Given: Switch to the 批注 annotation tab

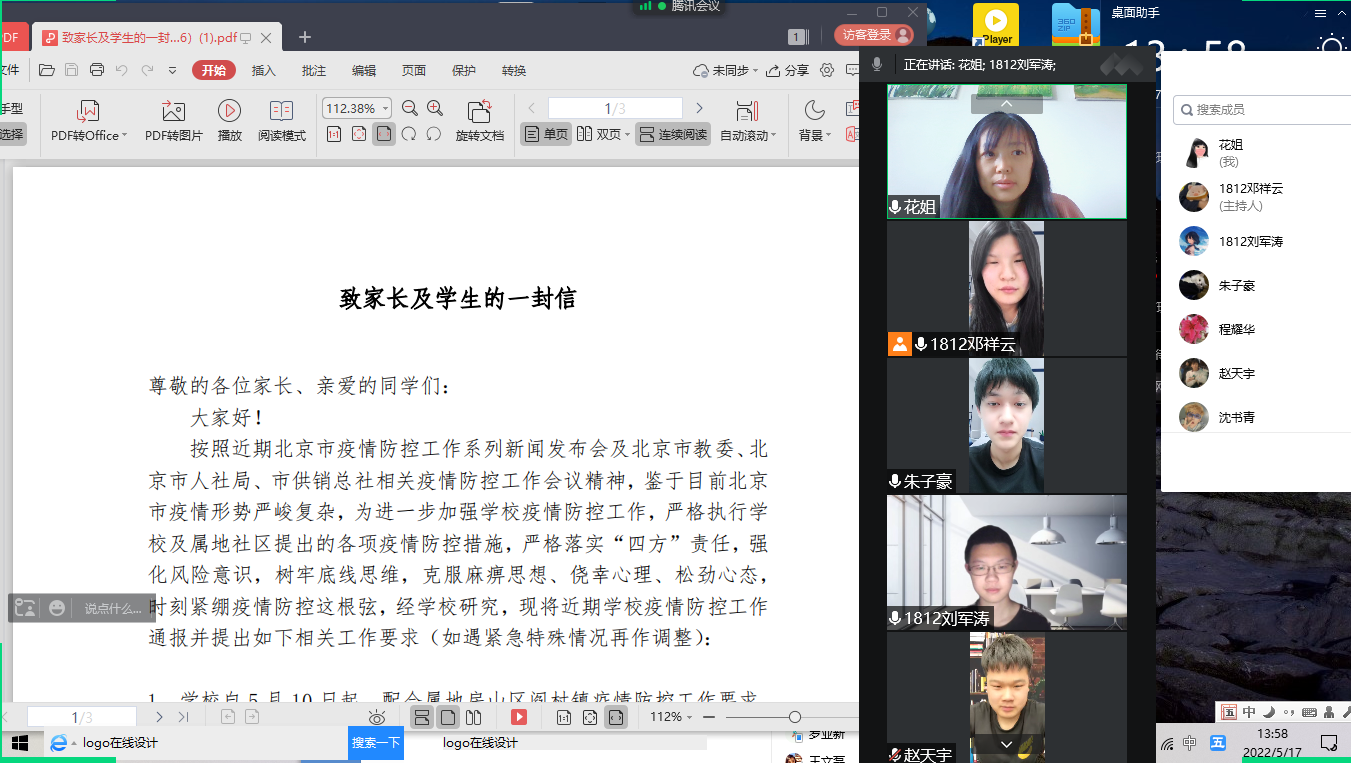Looking at the screenshot, I should click(314, 70).
